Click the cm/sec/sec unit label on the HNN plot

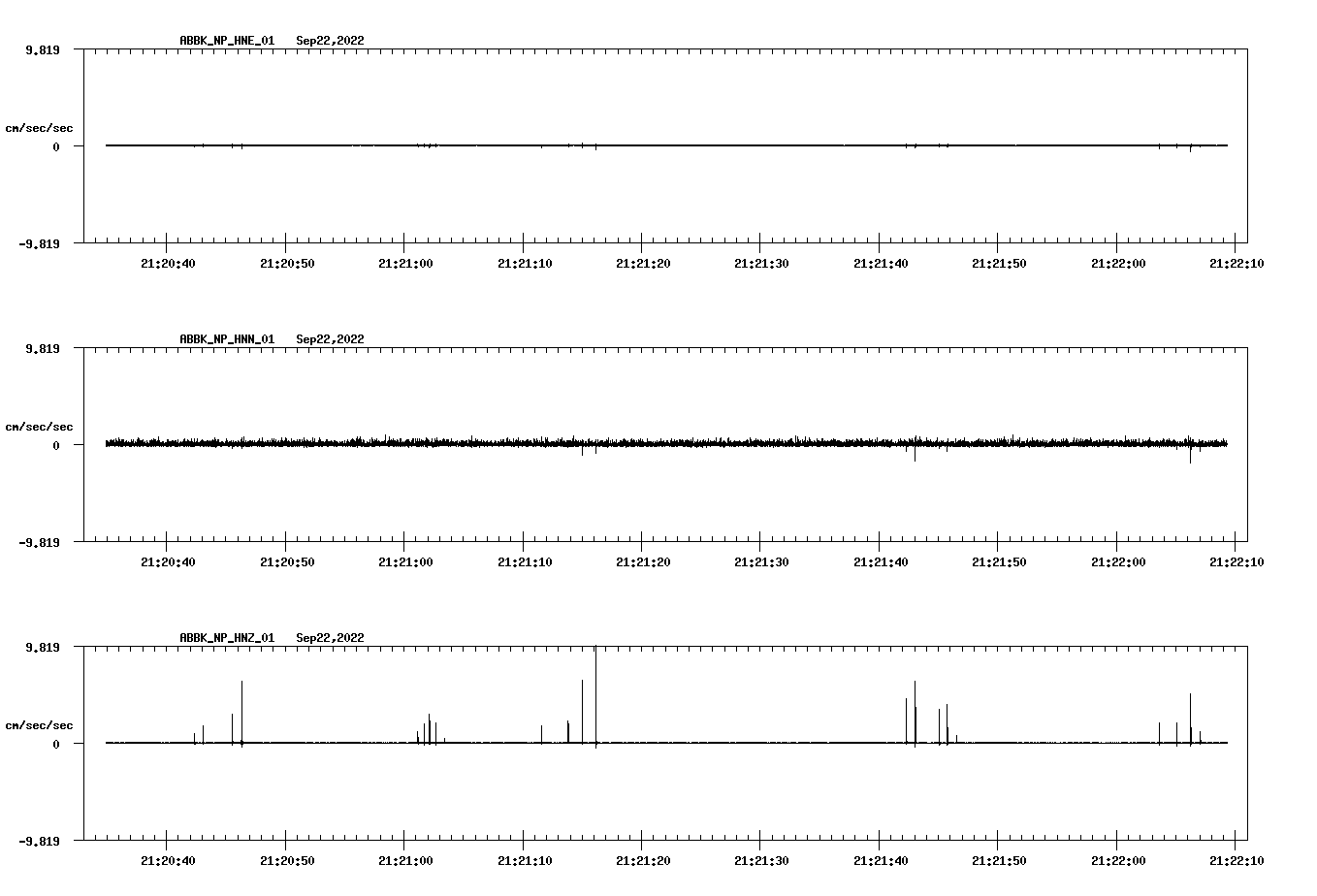[39, 427]
